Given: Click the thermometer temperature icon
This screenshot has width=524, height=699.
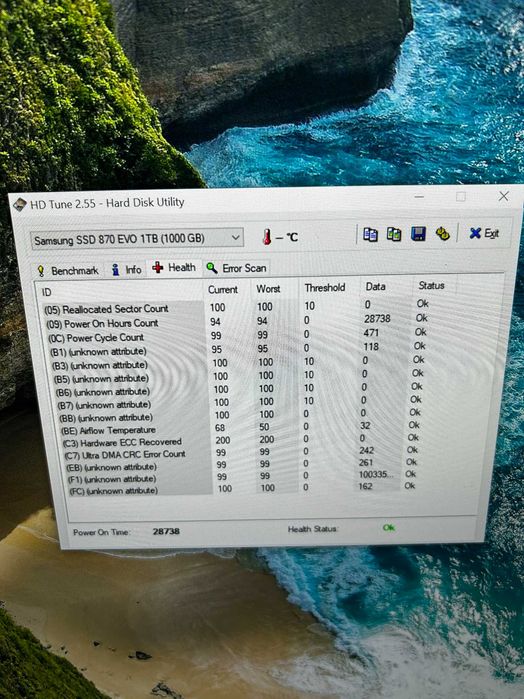Looking at the screenshot, I should pos(267,237).
